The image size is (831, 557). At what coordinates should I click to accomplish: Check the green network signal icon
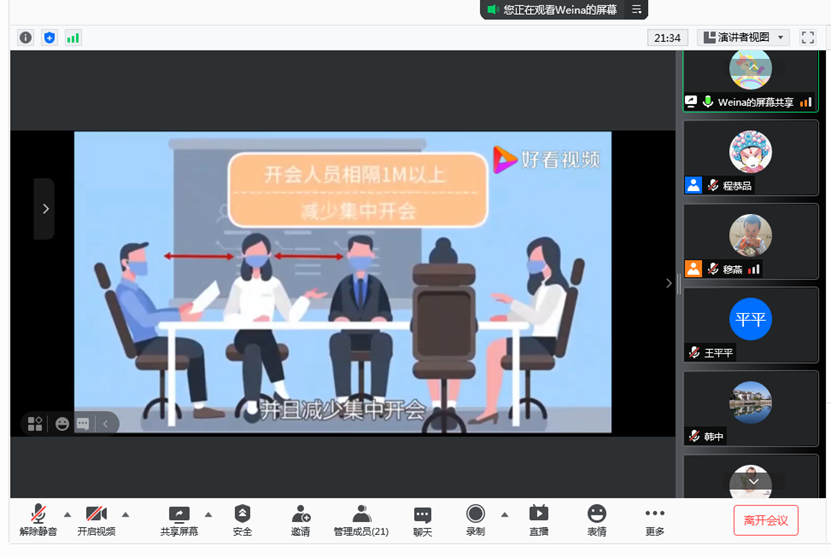tap(73, 37)
